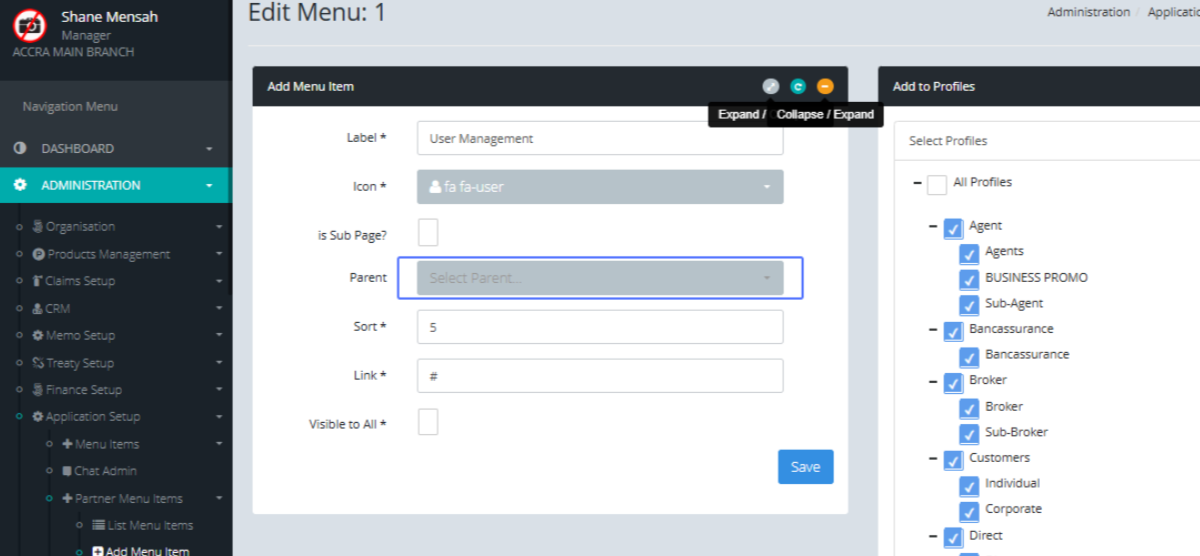Image resolution: width=1200 pixels, height=556 pixels.
Task: Click into the Label text field
Action: [600, 139]
